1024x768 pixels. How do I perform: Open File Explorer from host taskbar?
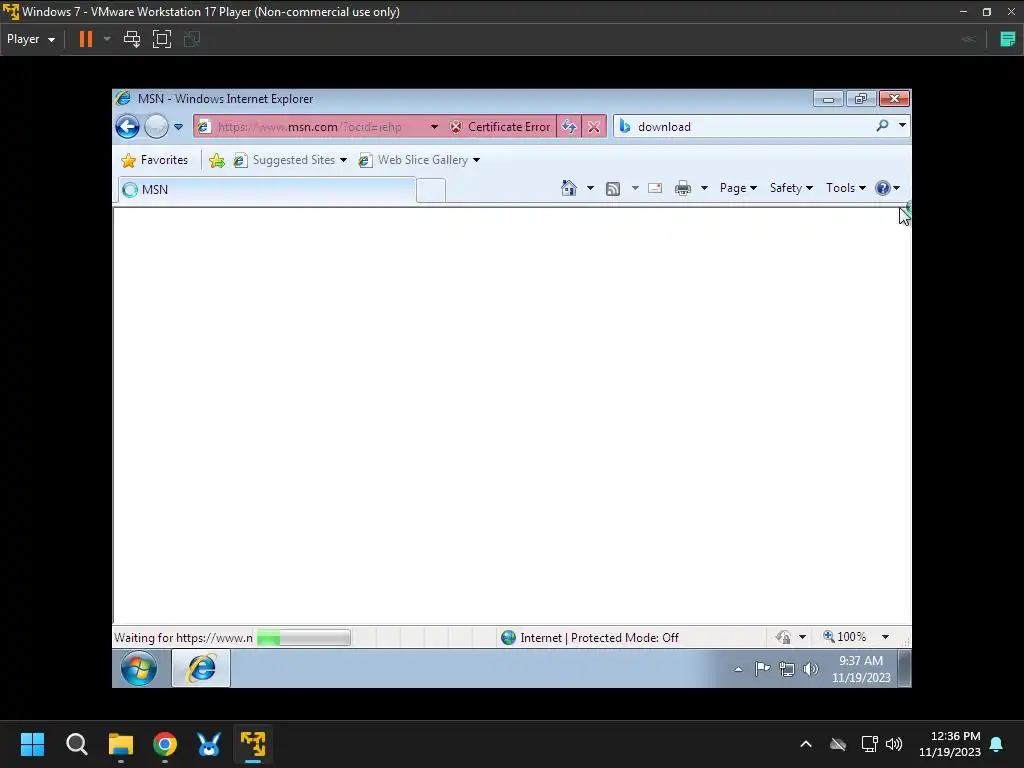(x=121, y=744)
